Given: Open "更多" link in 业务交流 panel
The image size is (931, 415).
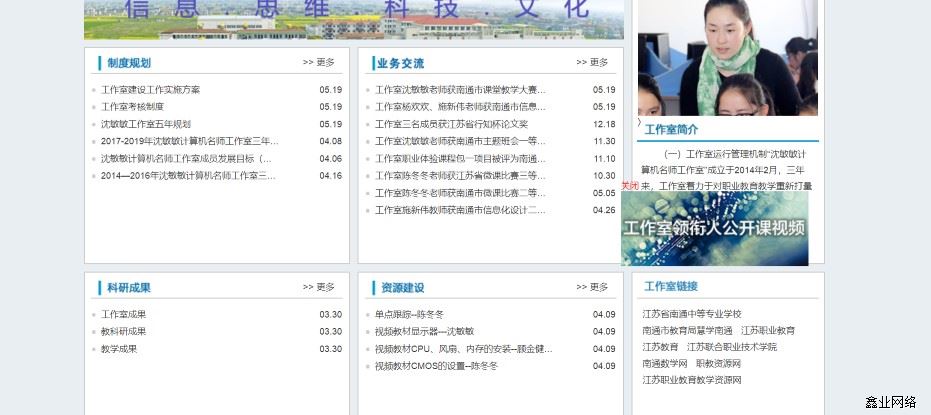Looking at the screenshot, I should 592,62.
